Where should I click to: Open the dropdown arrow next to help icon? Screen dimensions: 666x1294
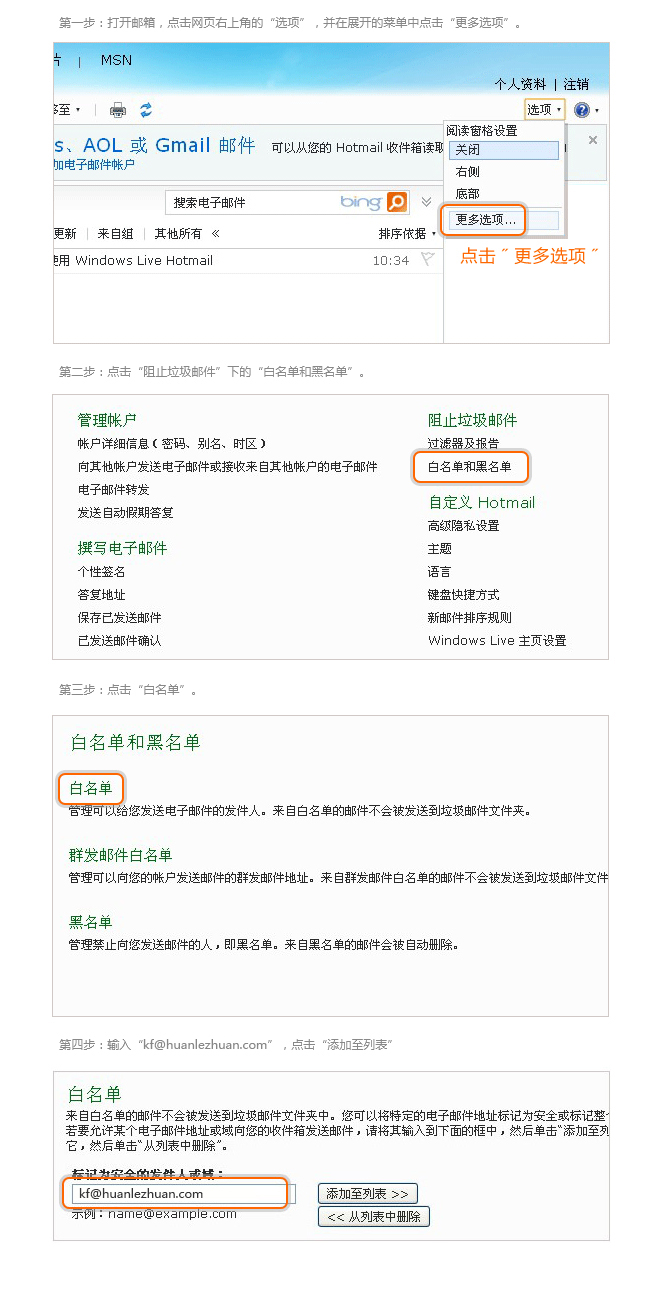pyautogui.click(x=597, y=110)
